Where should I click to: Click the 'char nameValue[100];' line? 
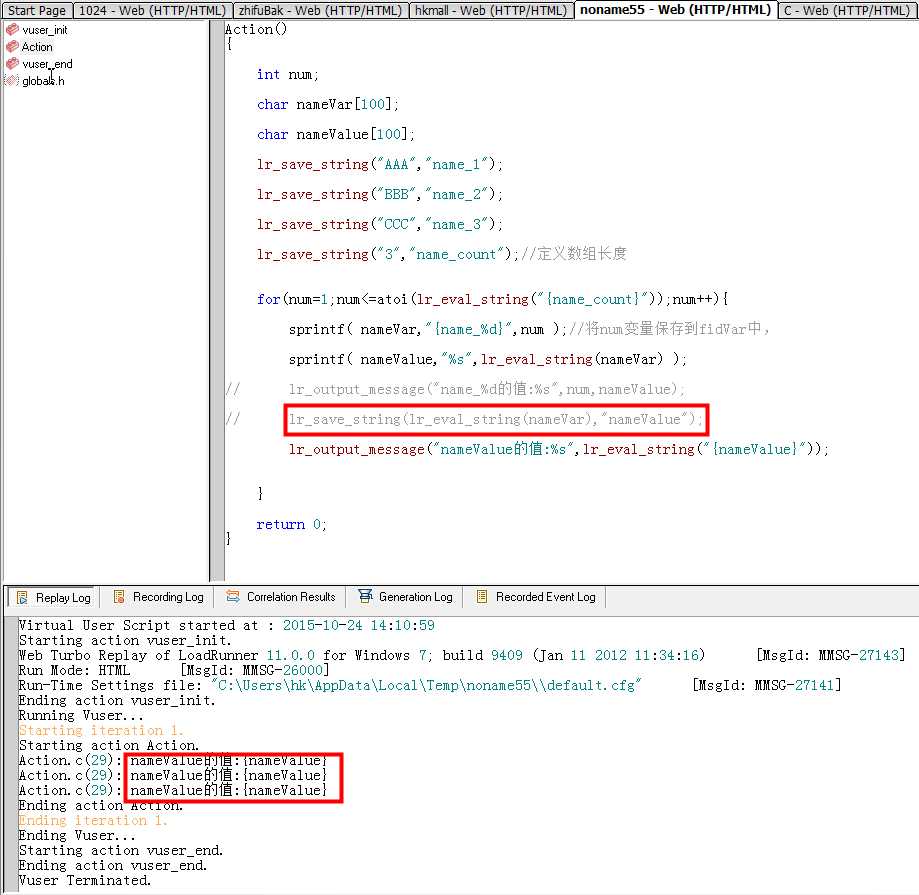tap(335, 134)
